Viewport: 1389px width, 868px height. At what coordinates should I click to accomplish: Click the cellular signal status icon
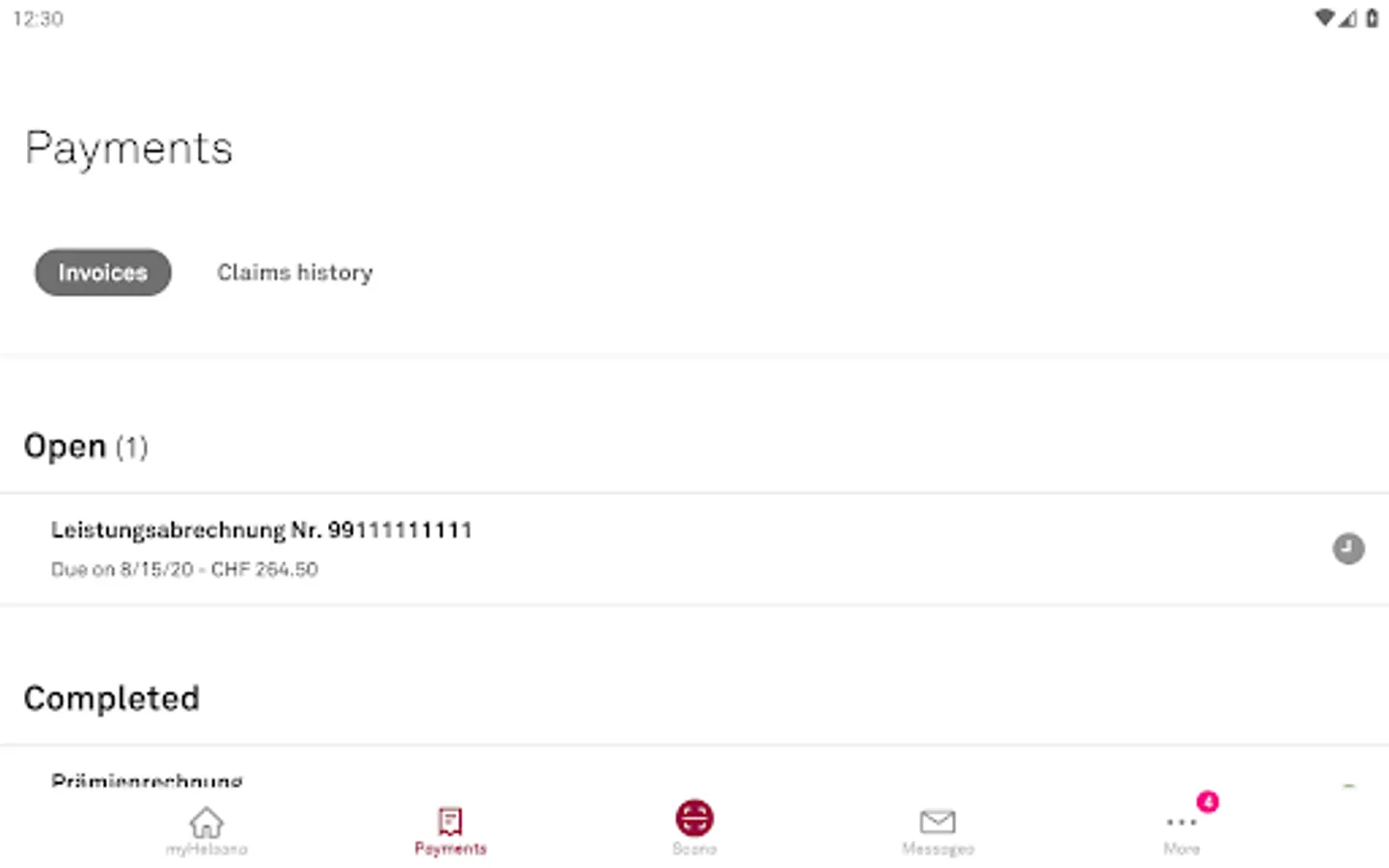1348,17
